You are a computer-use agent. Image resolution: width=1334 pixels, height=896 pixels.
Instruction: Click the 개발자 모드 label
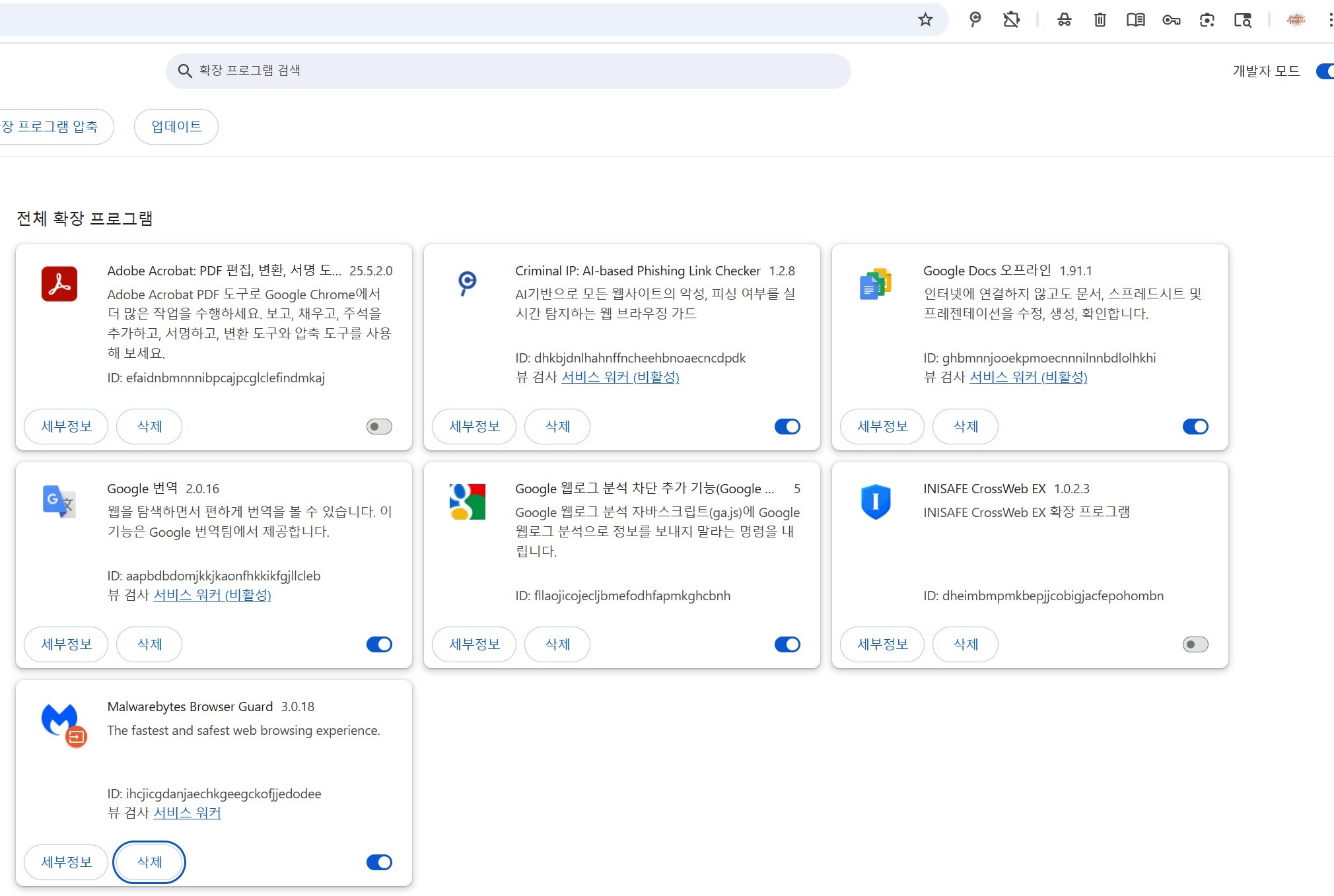point(1266,71)
